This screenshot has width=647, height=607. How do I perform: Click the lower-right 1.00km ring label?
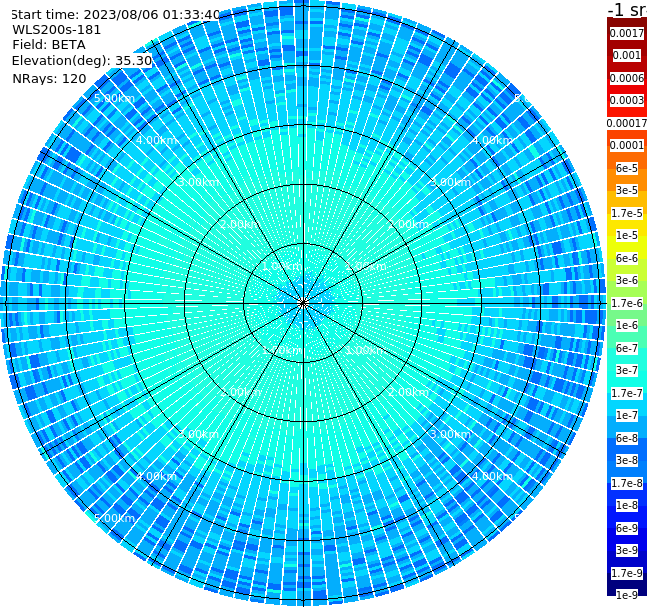coord(366,350)
